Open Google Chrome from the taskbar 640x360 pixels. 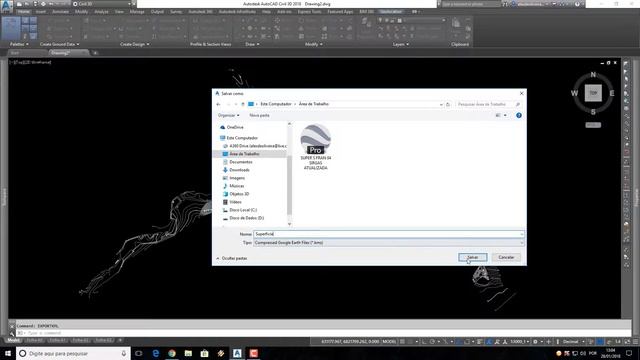click(172, 353)
